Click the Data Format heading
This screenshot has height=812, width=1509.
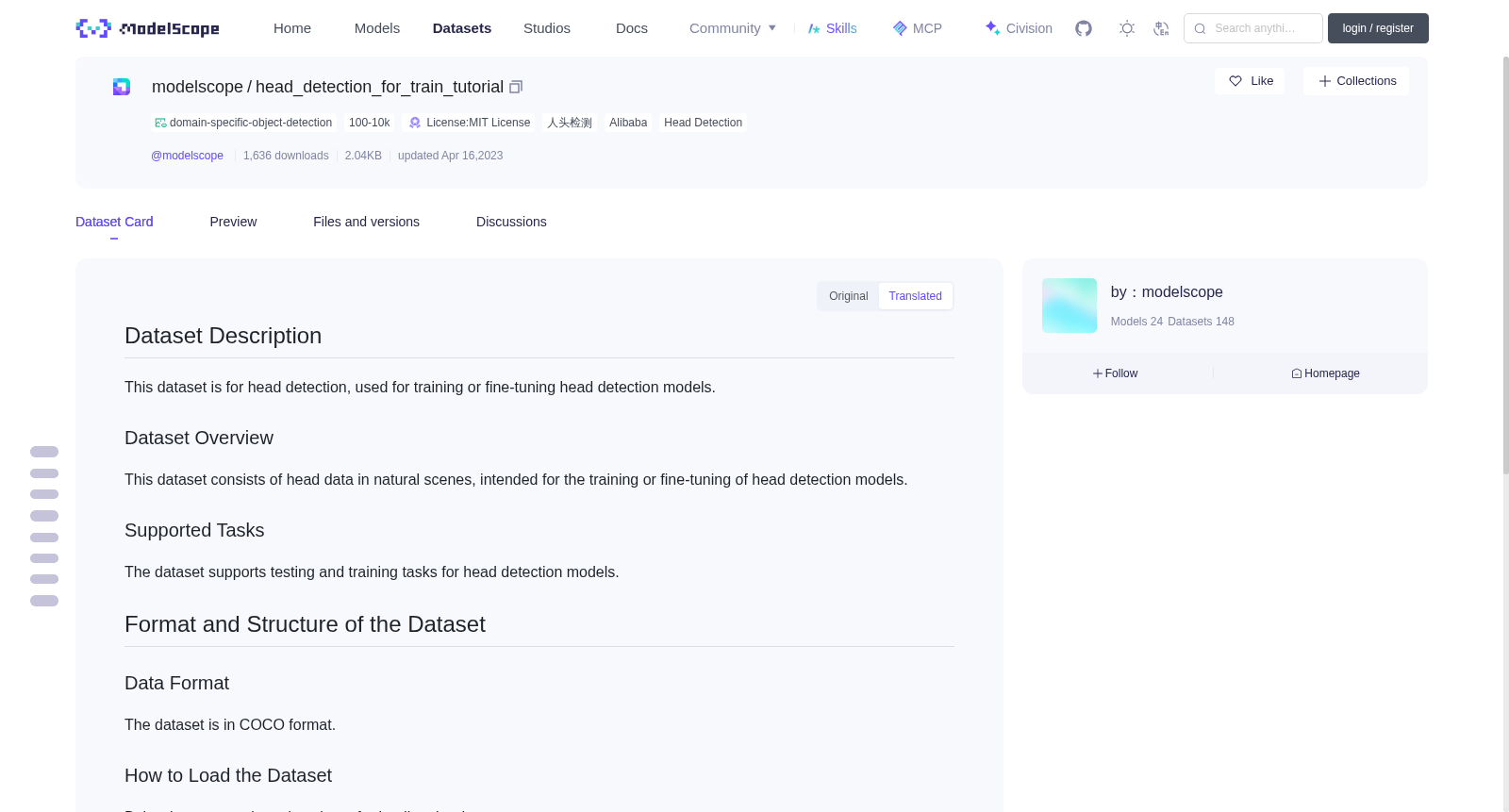point(176,683)
